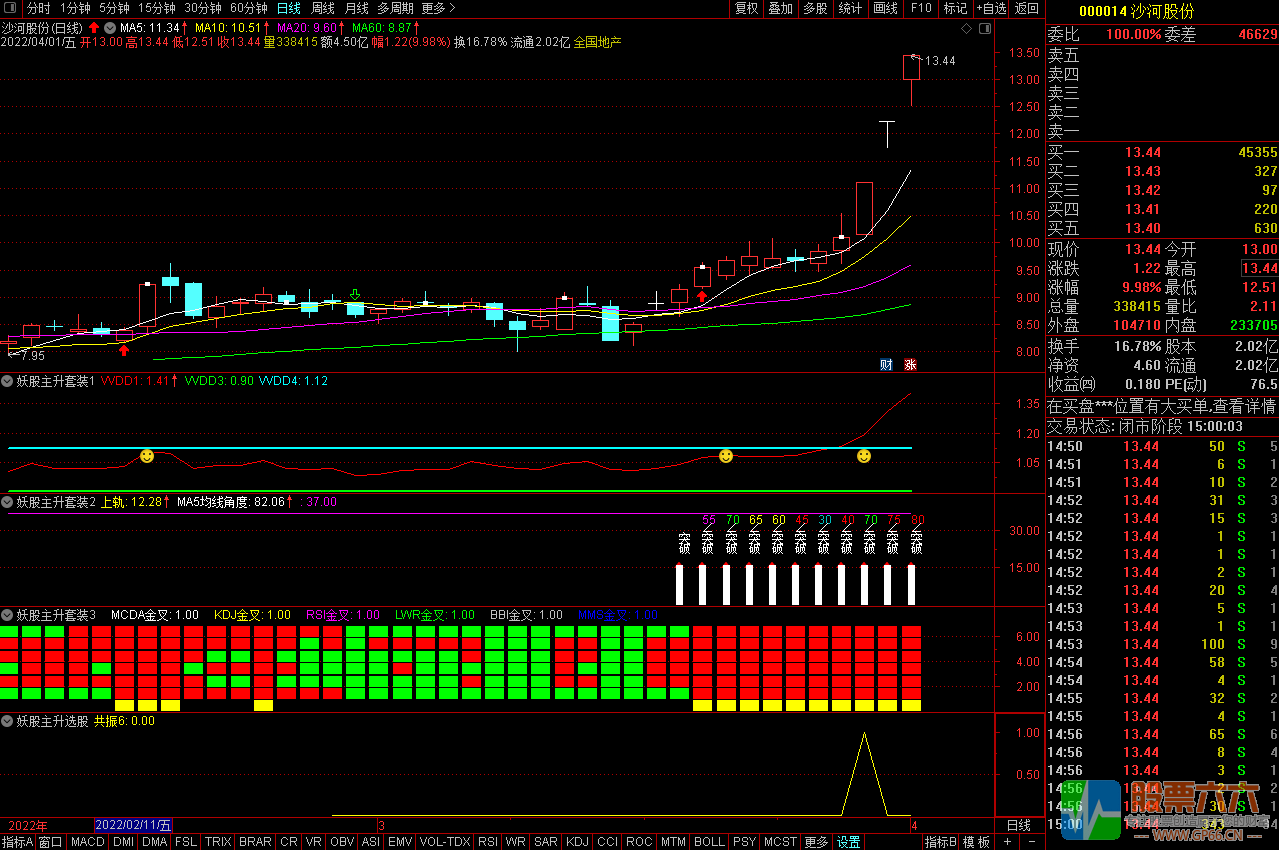Image resolution: width=1279 pixels, height=850 pixels.
Task: Select BOLL indicator tab
Action: [709, 842]
